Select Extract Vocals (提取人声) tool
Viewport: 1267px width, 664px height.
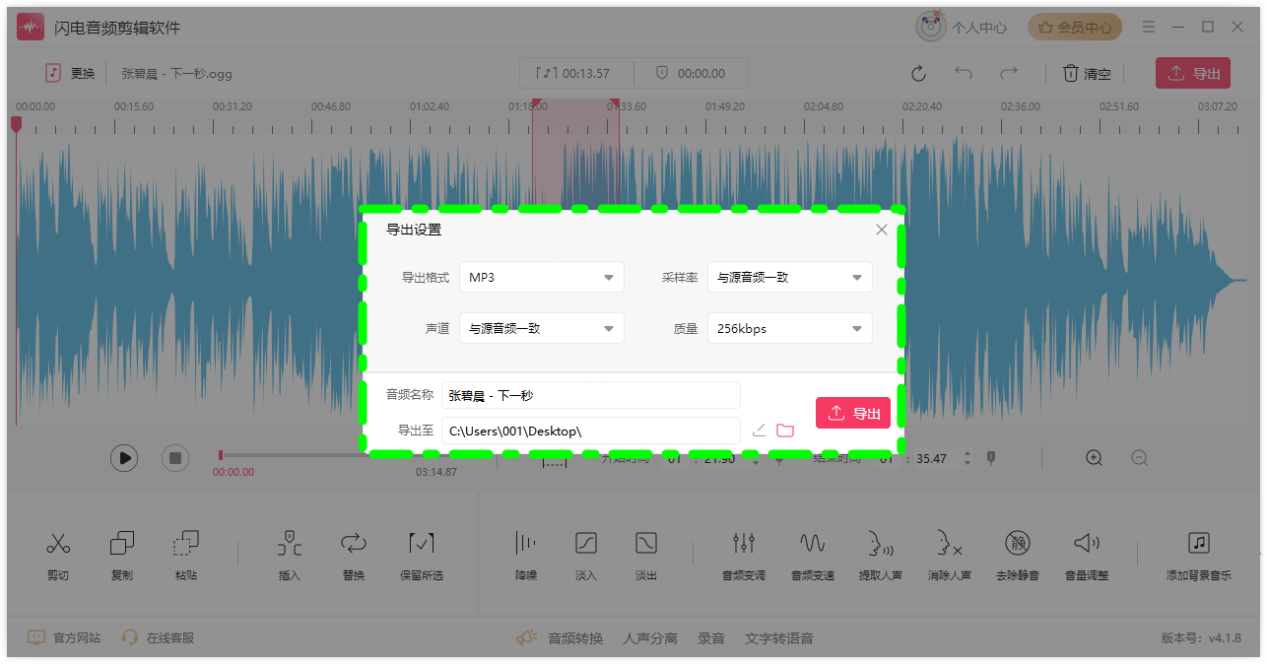(x=881, y=556)
